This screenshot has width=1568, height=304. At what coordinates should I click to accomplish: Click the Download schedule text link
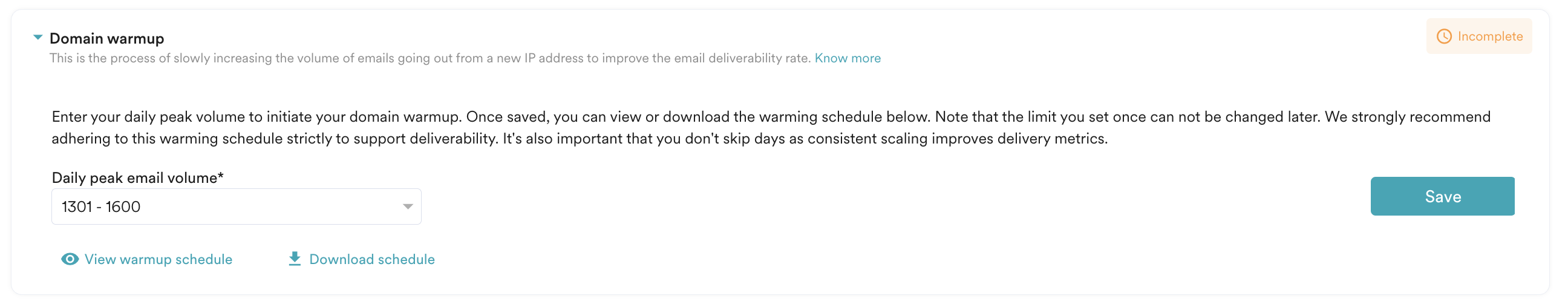pyautogui.click(x=372, y=260)
